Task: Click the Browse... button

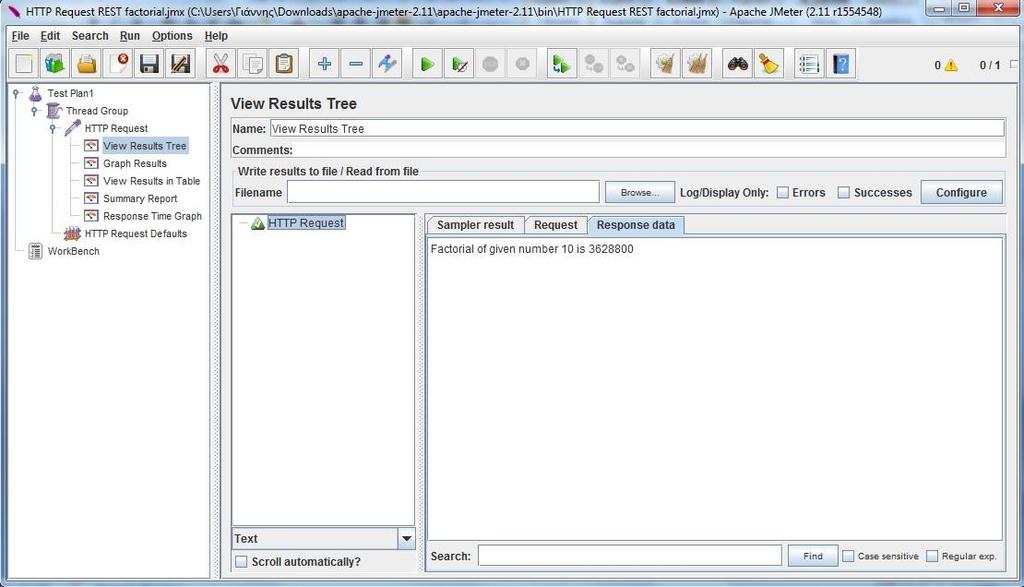Action: (639, 193)
